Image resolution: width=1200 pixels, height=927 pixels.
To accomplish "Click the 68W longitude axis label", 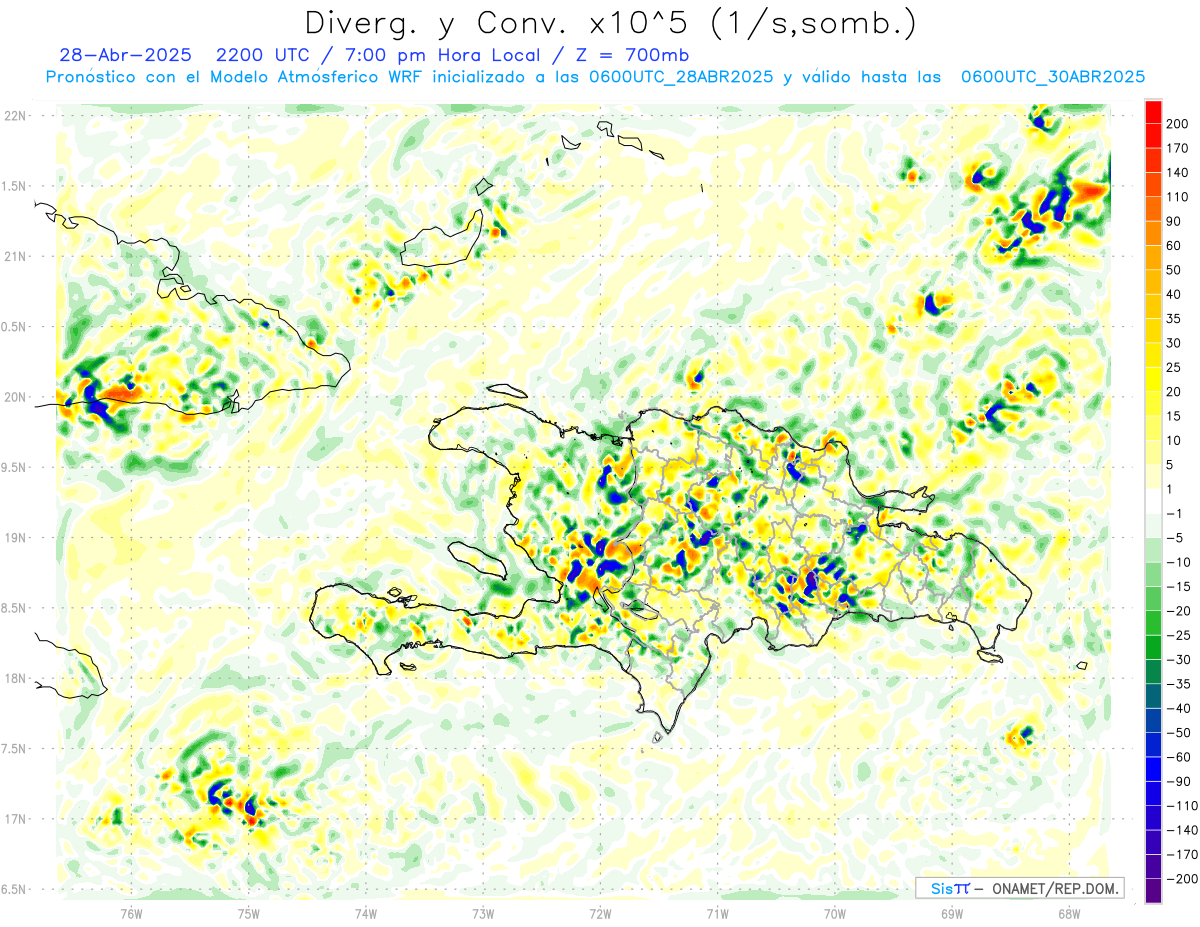I will pos(1069,912).
